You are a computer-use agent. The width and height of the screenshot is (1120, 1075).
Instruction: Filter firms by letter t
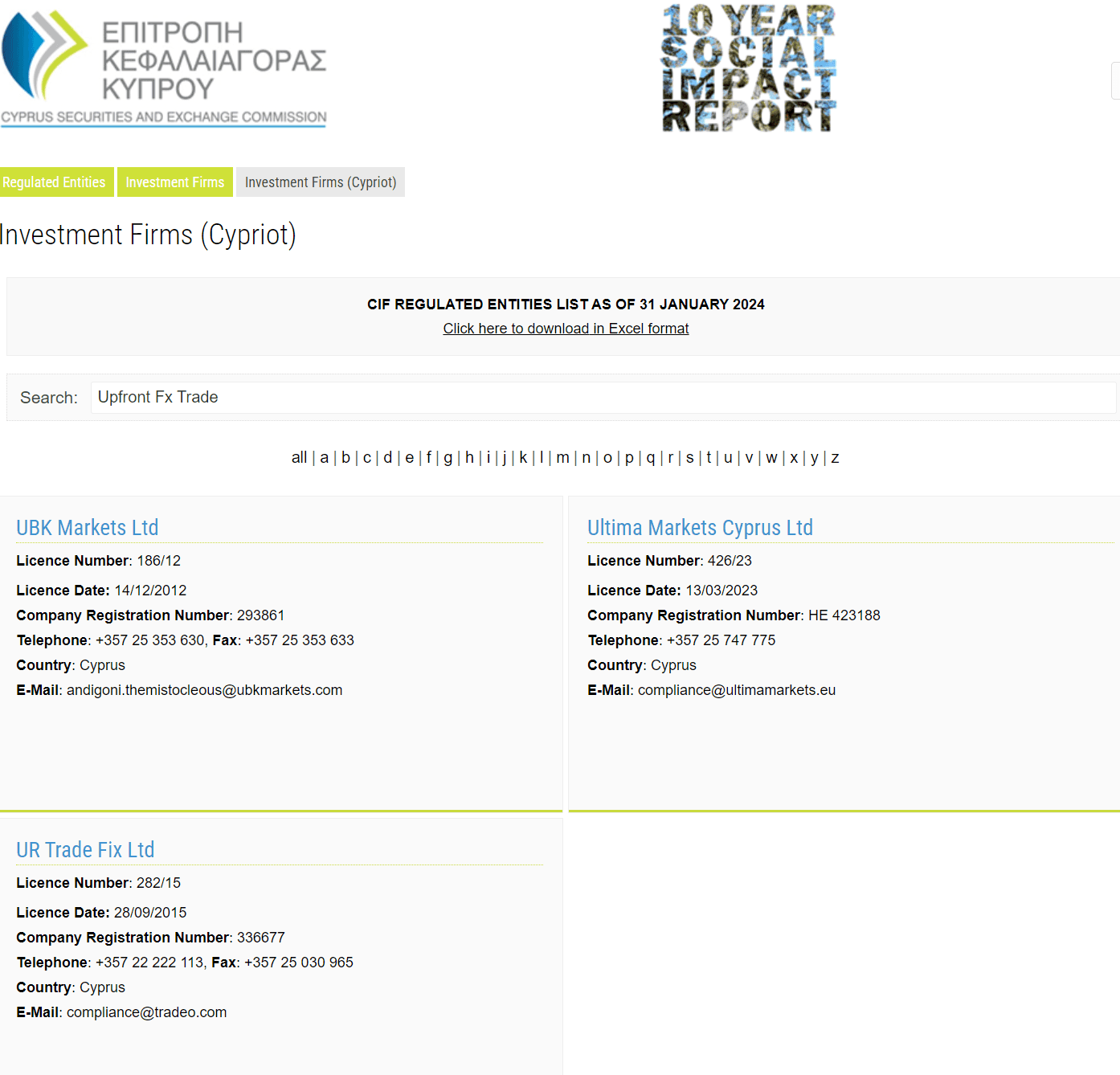(x=709, y=458)
